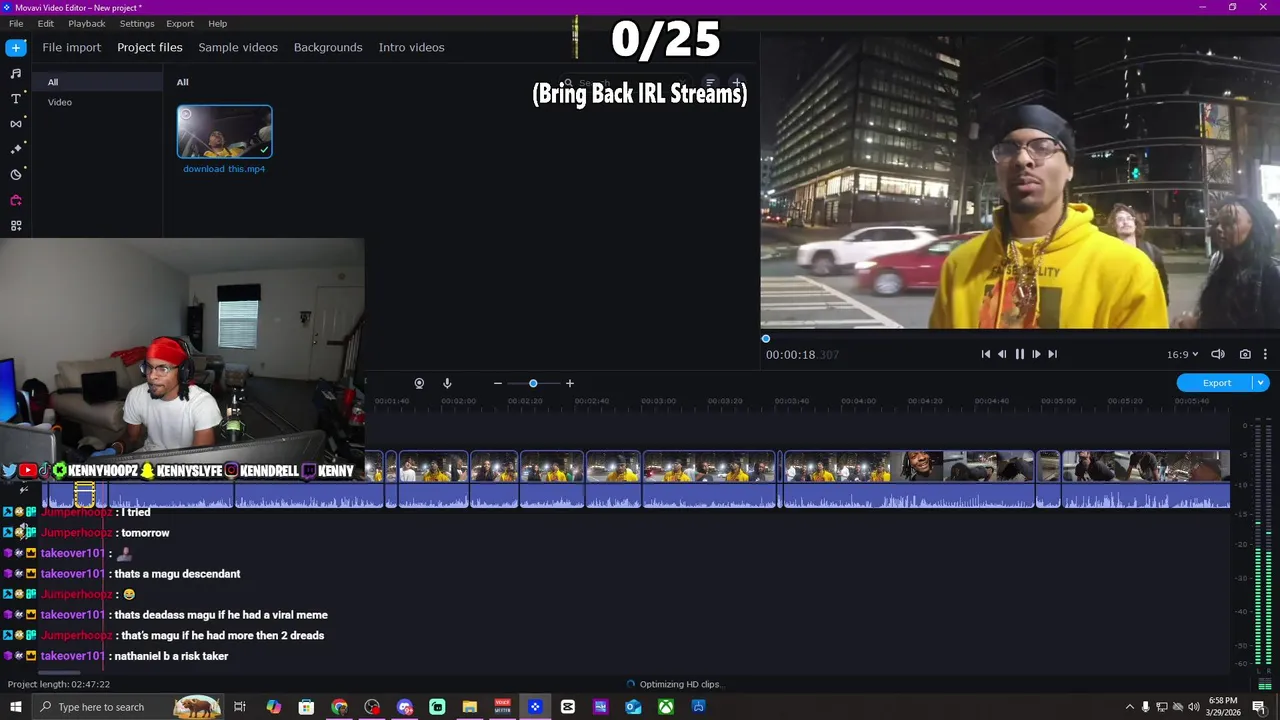Viewport: 1280px width, 720px height.
Task: Adjust the timeline zoom slider handle
Action: click(x=533, y=383)
